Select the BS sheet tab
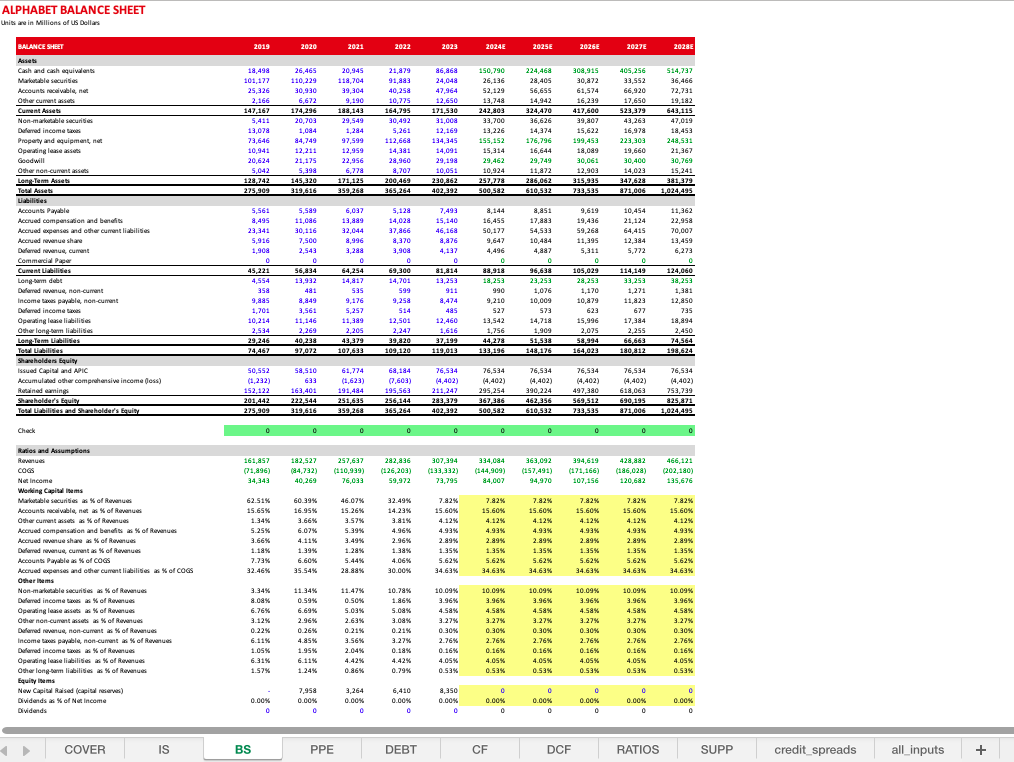 pos(243,749)
